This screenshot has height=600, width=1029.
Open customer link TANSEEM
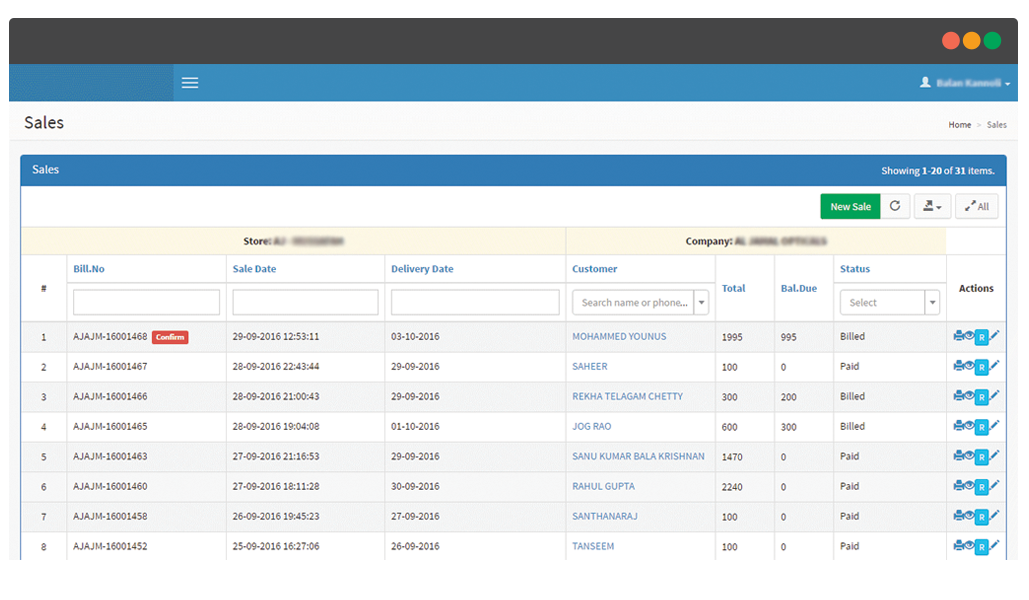pos(593,546)
